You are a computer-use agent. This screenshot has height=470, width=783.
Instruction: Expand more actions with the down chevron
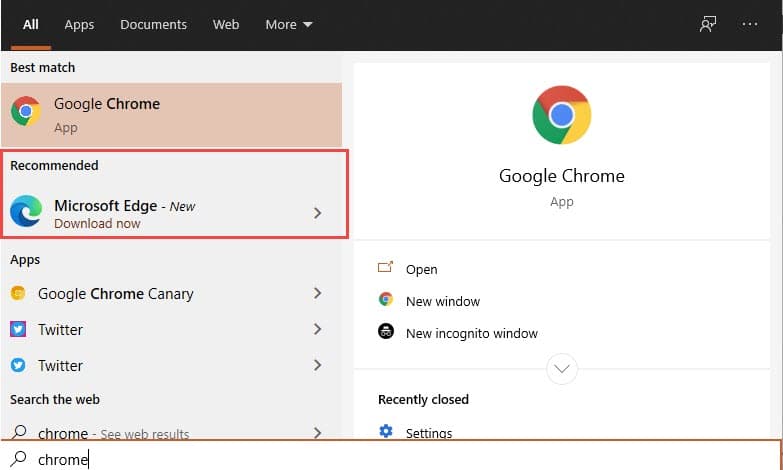coord(562,369)
